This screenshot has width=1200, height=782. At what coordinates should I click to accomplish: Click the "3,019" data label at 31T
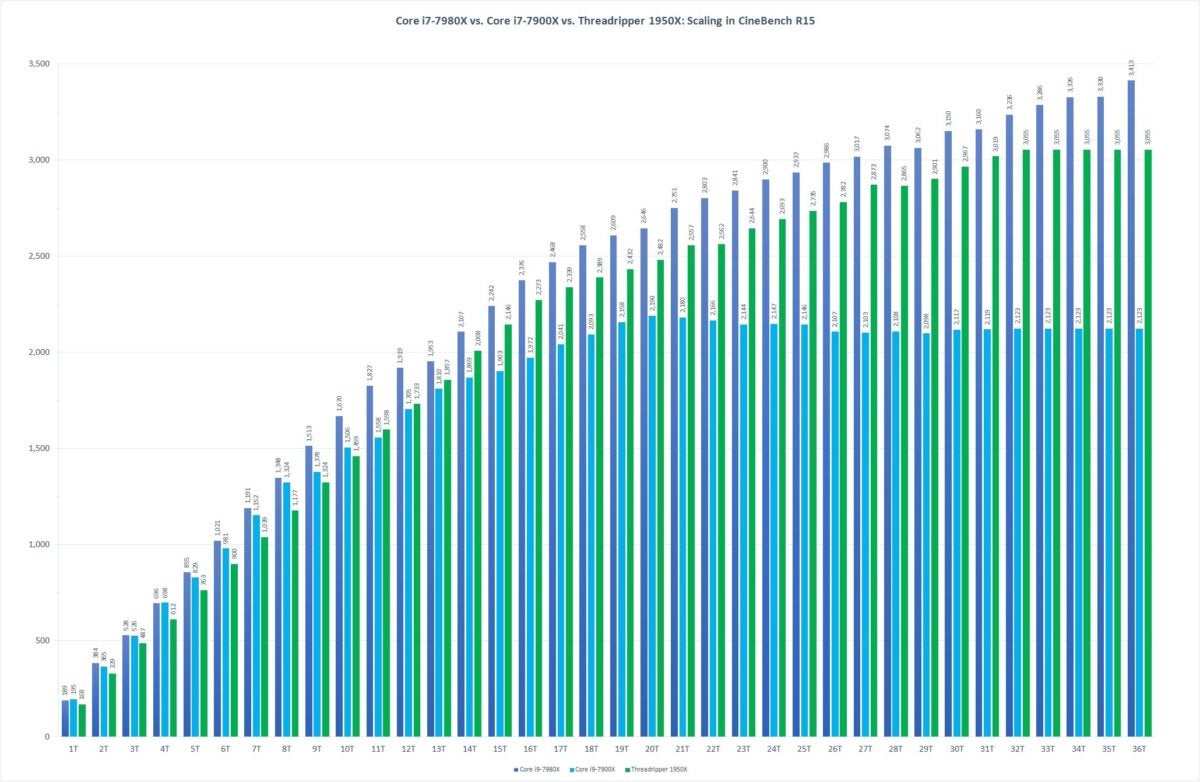[x=996, y=144]
